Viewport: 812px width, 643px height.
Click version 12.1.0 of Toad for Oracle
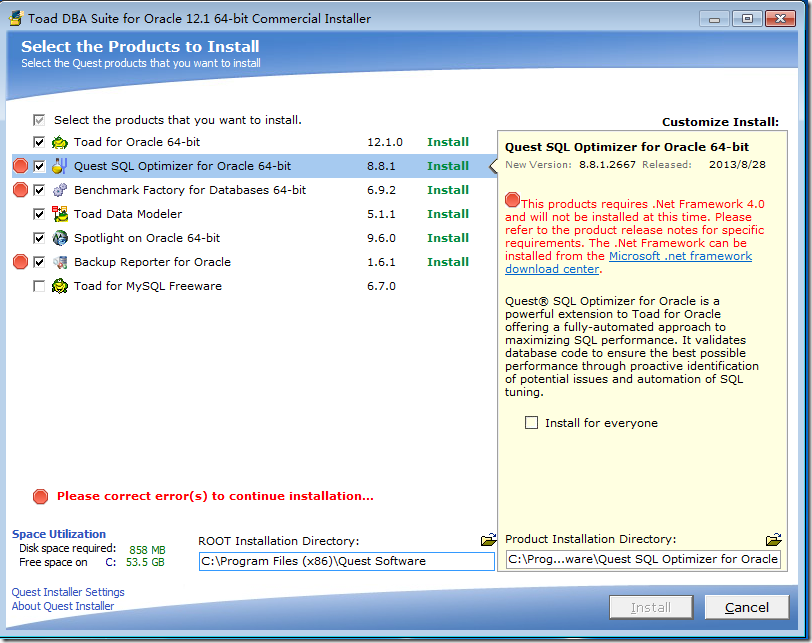pos(385,142)
